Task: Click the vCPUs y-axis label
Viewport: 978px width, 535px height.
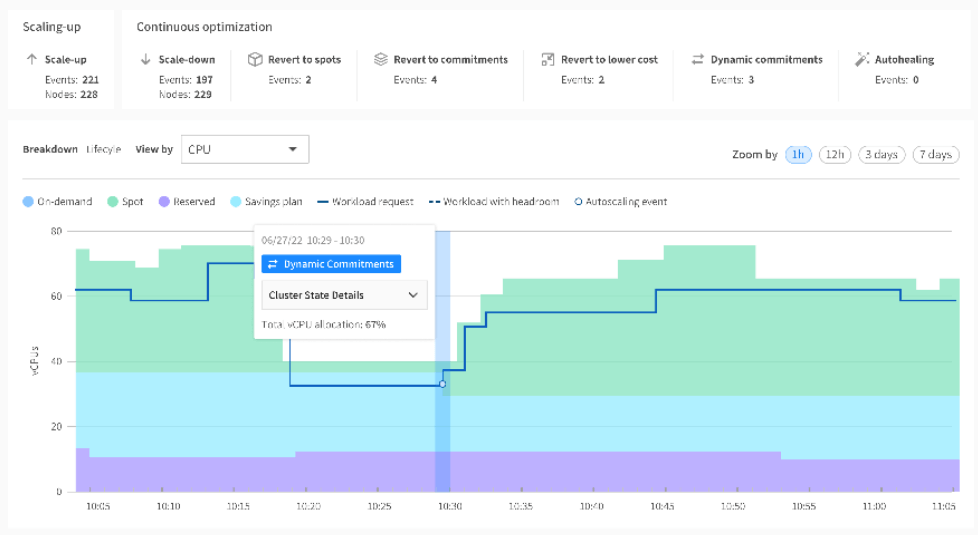Action: tap(34, 360)
